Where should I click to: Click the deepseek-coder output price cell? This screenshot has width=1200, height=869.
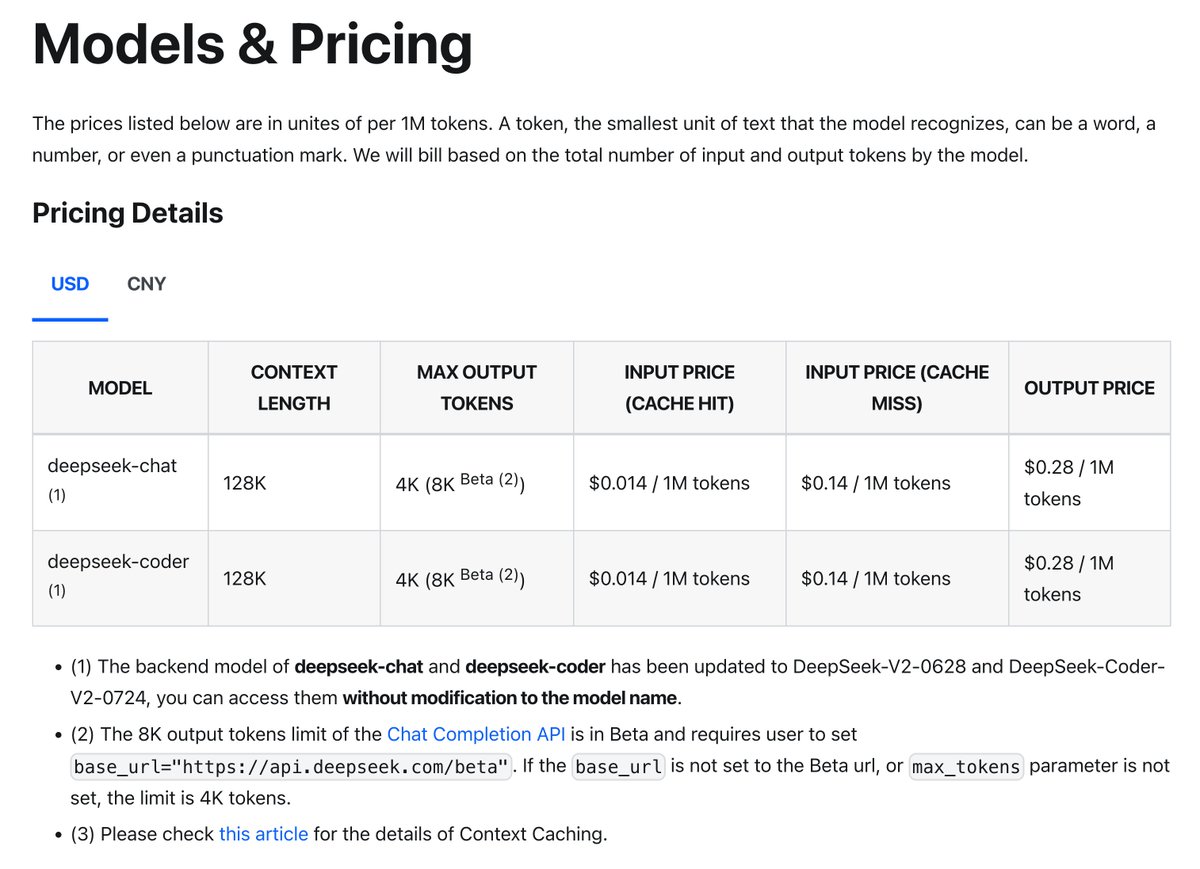1069,579
